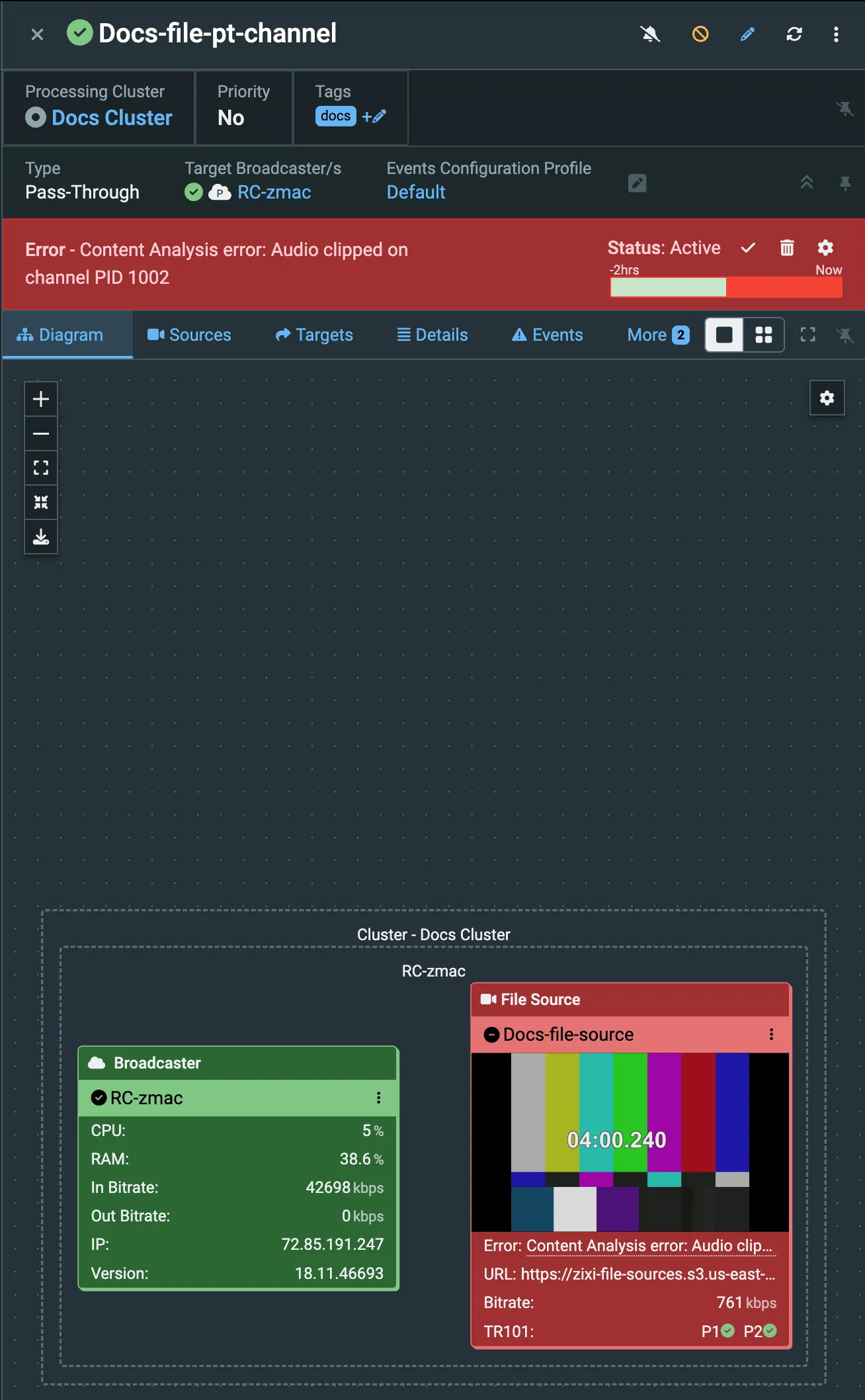865x1400 pixels.
Task: Open the Default events profile link
Action: tap(416, 192)
